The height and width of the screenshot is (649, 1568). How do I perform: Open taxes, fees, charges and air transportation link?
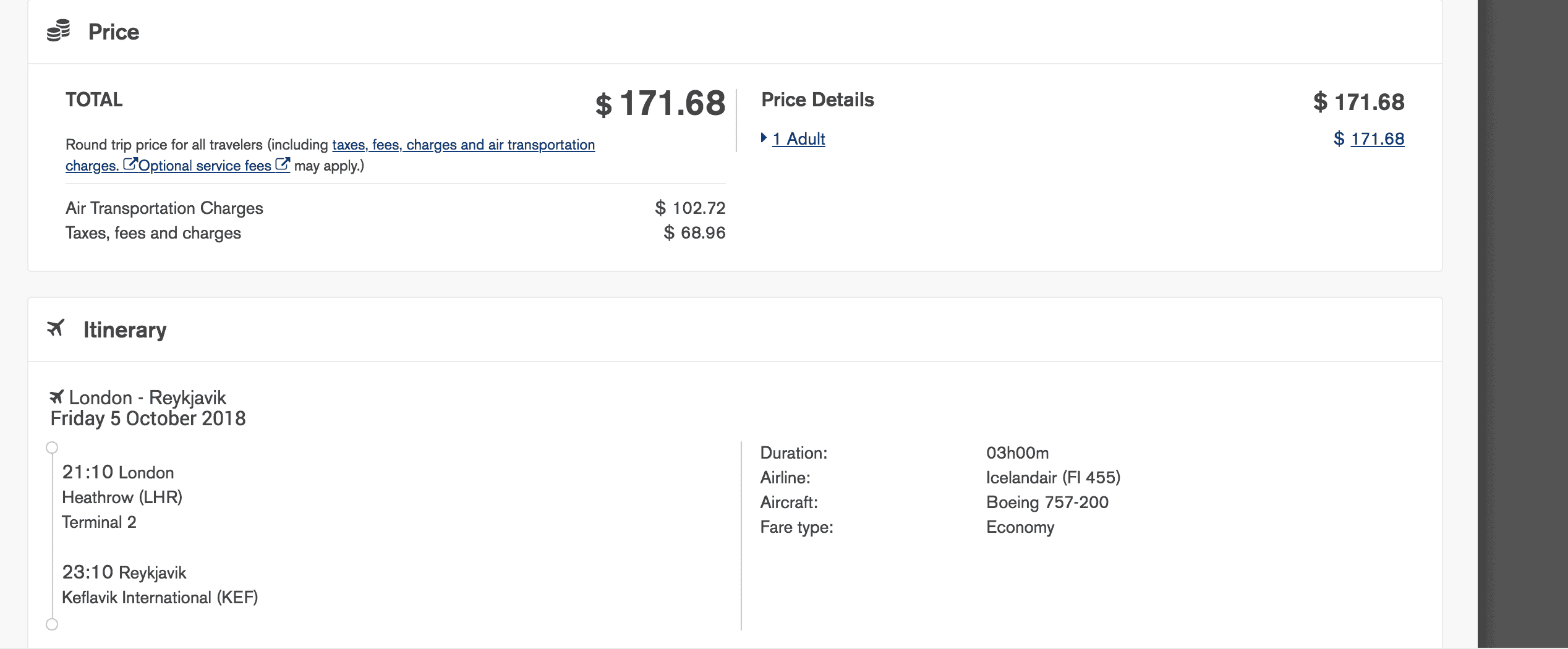pos(463,145)
